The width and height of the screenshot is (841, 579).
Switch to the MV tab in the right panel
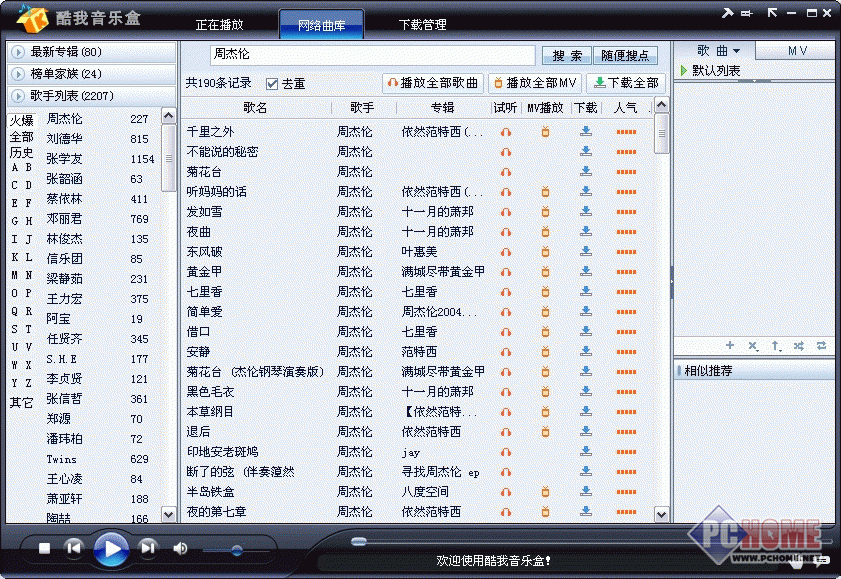pos(797,51)
